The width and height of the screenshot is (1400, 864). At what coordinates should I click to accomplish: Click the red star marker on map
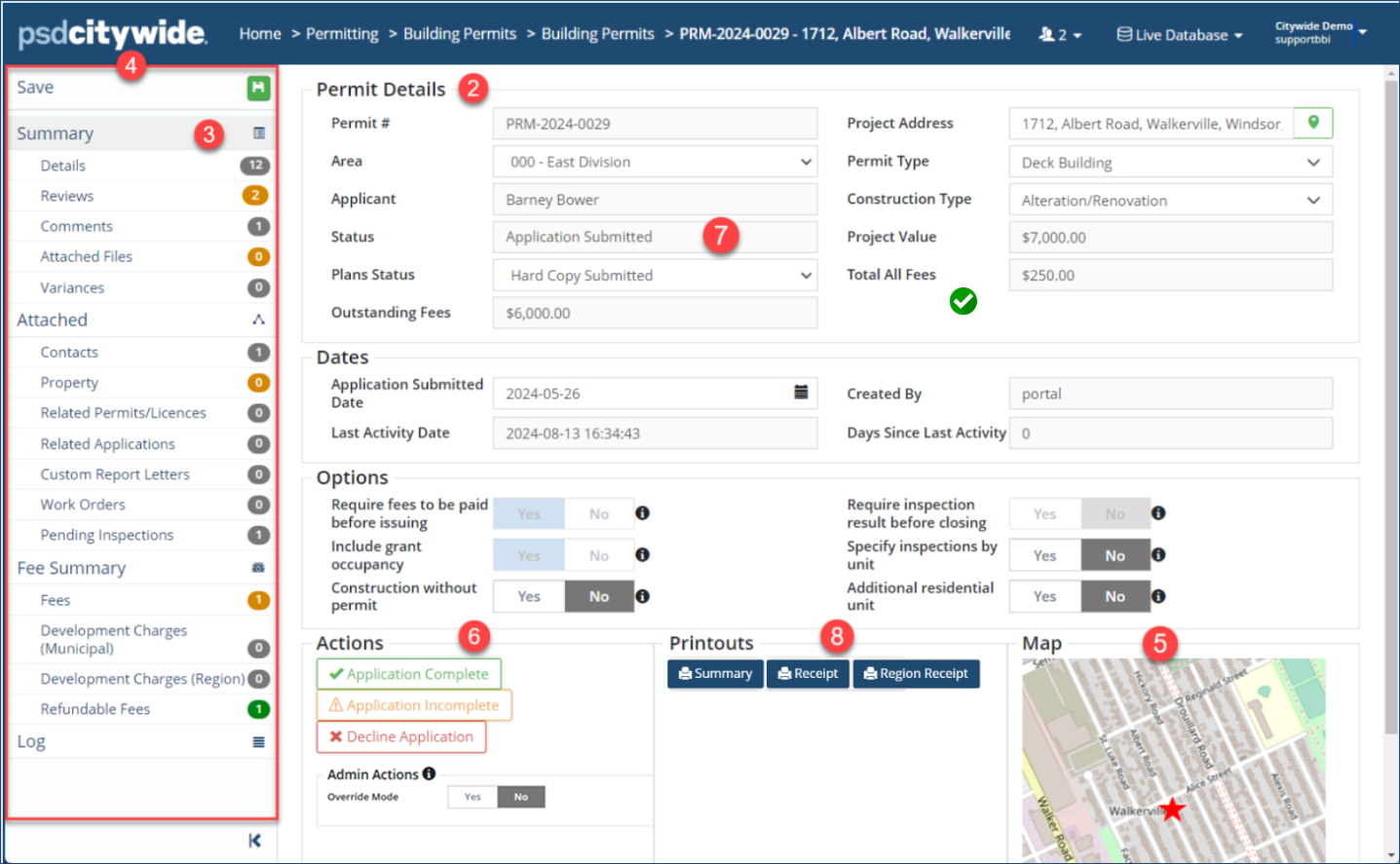1172,809
